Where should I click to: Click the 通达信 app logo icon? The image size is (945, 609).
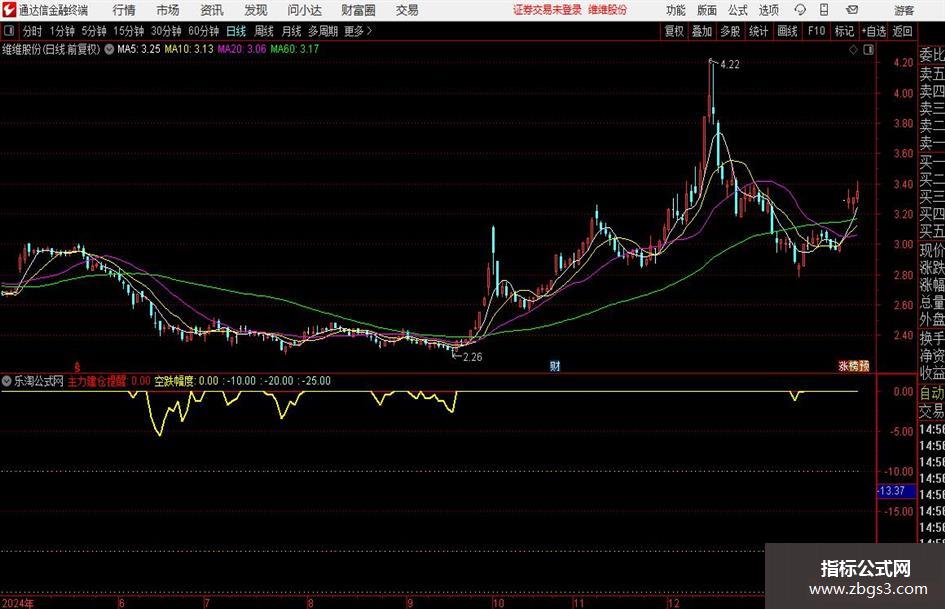coord(9,10)
